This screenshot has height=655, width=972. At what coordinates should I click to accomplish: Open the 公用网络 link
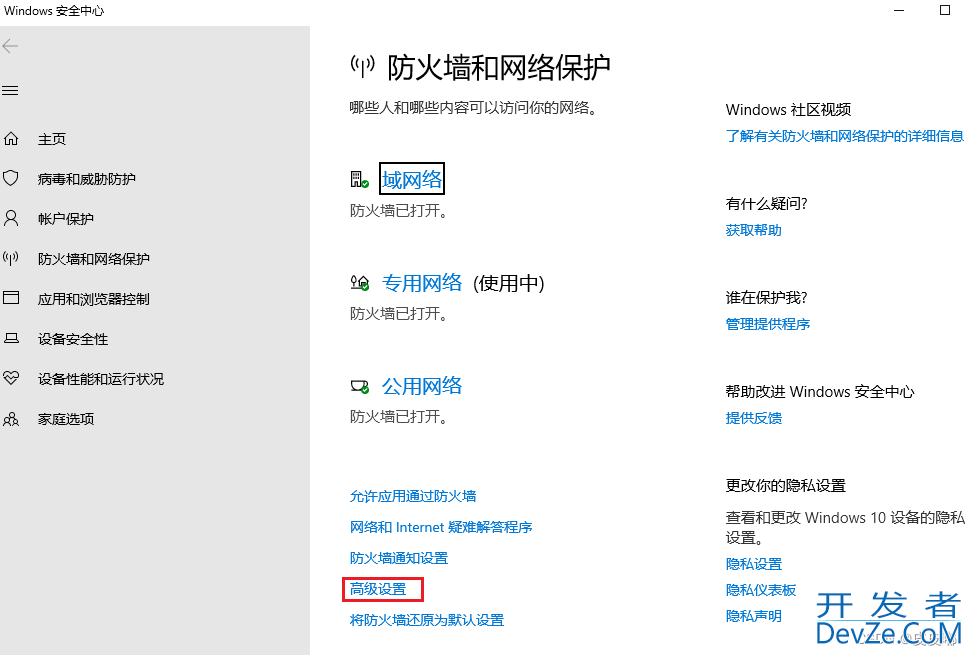422,387
